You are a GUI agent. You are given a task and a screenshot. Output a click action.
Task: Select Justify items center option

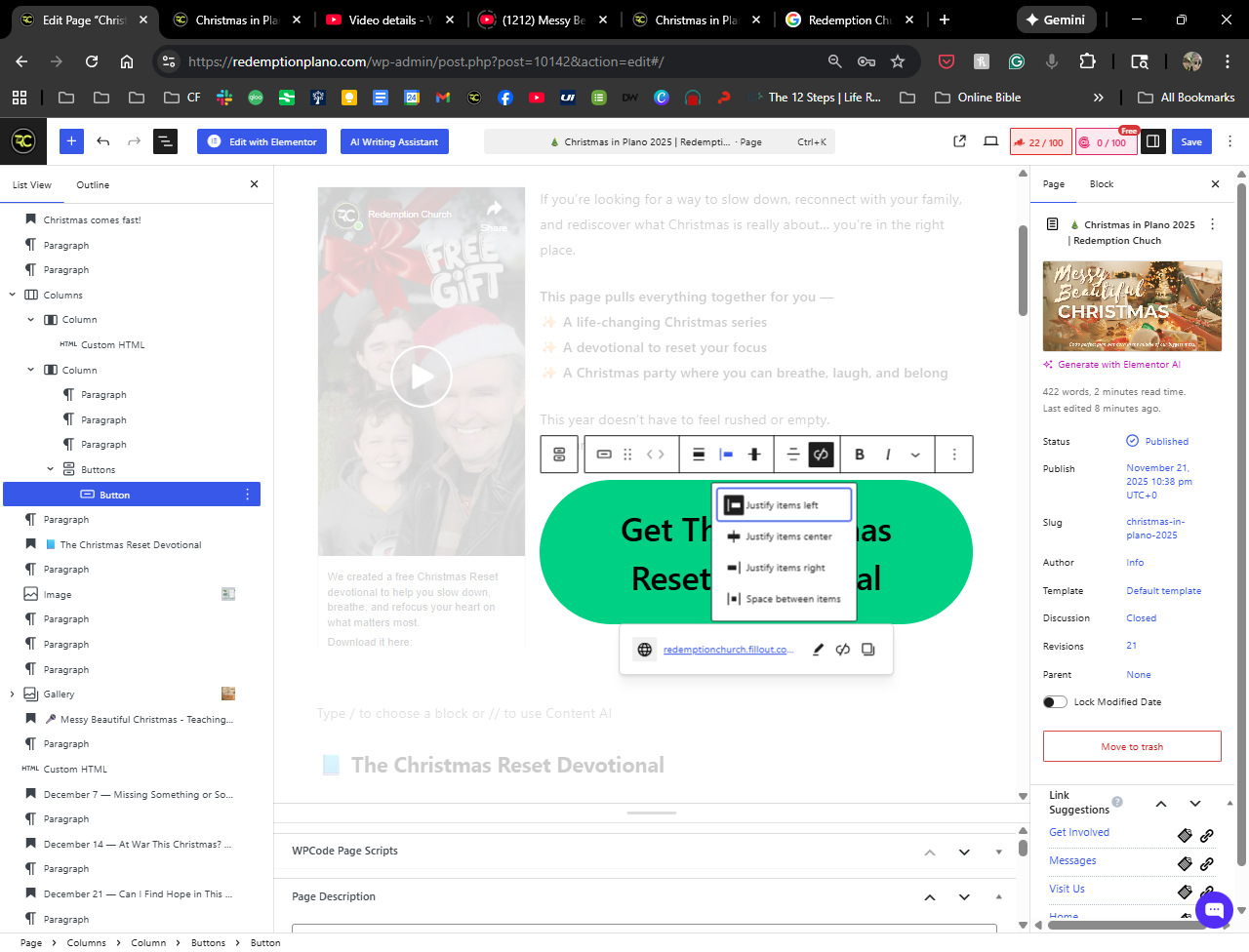coord(785,536)
